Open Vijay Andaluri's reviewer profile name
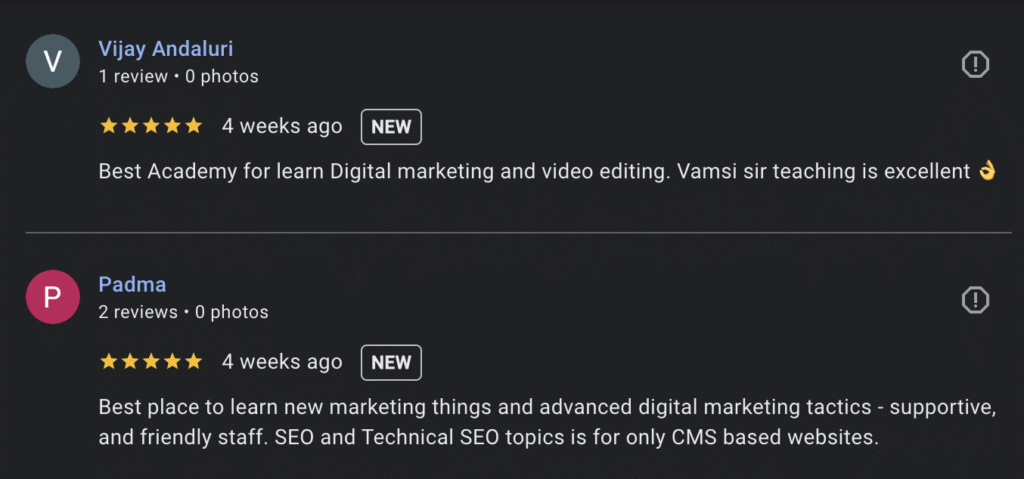This screenshot has height=479, width=1024. 166,49
